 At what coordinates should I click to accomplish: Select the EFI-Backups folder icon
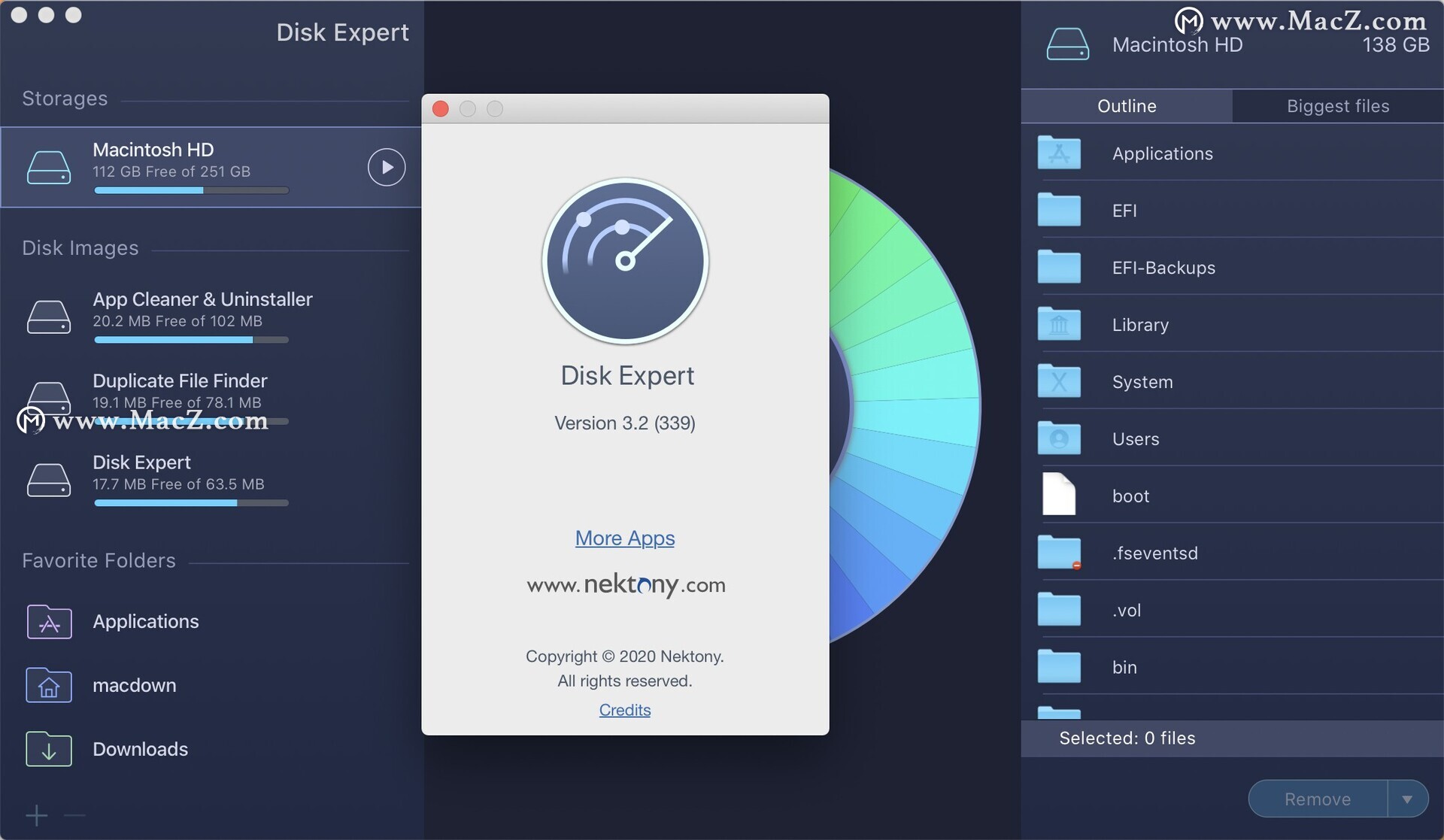pyautogui.click(x=1059, y=267)
